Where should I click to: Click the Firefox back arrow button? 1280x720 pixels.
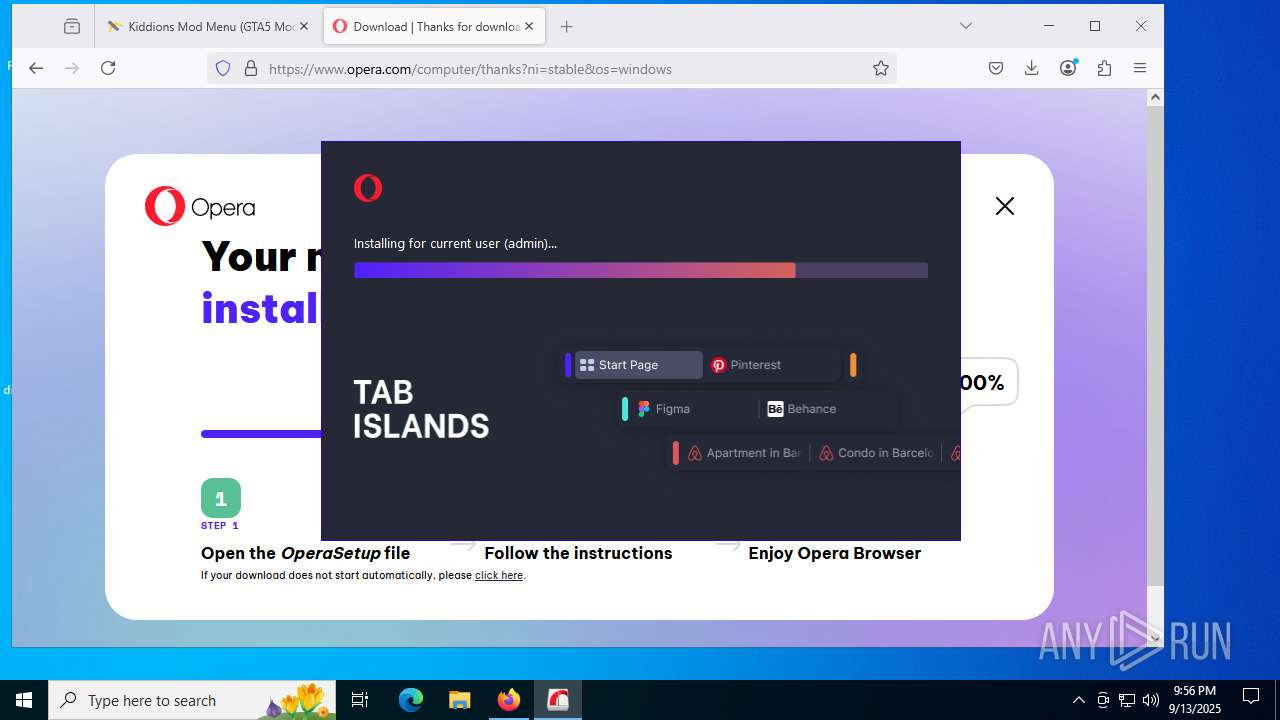point(36,68)
